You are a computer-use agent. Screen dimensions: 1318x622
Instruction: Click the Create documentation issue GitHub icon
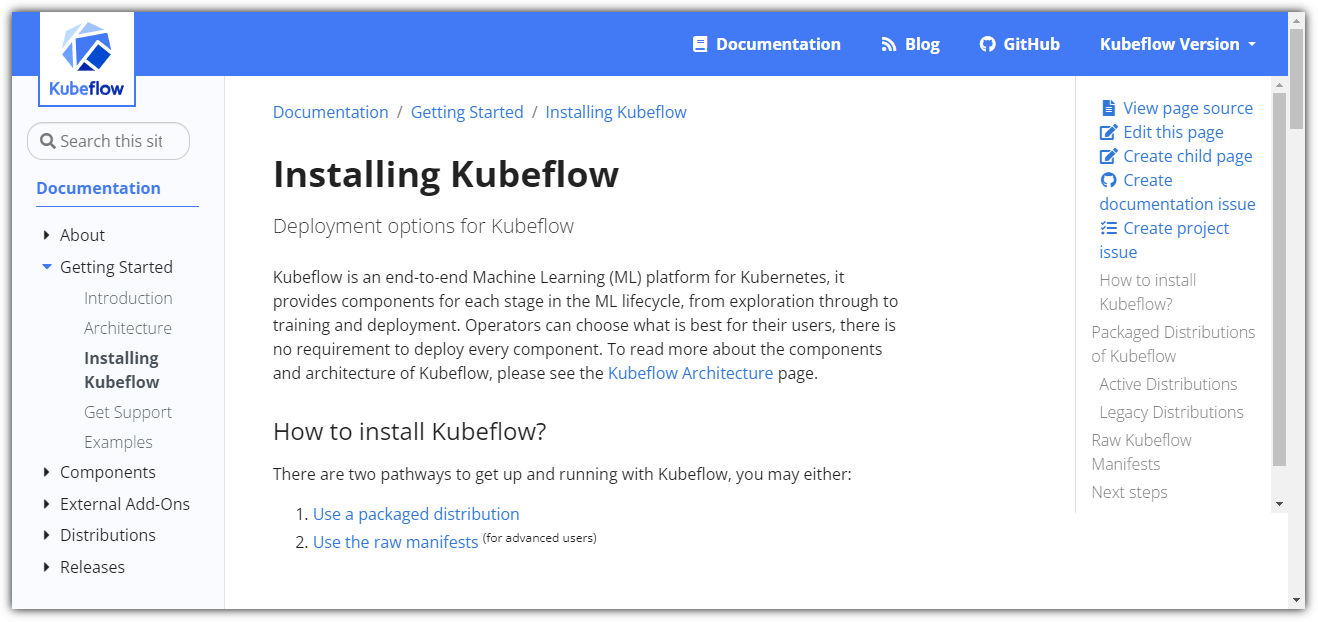click(1108, 180)
